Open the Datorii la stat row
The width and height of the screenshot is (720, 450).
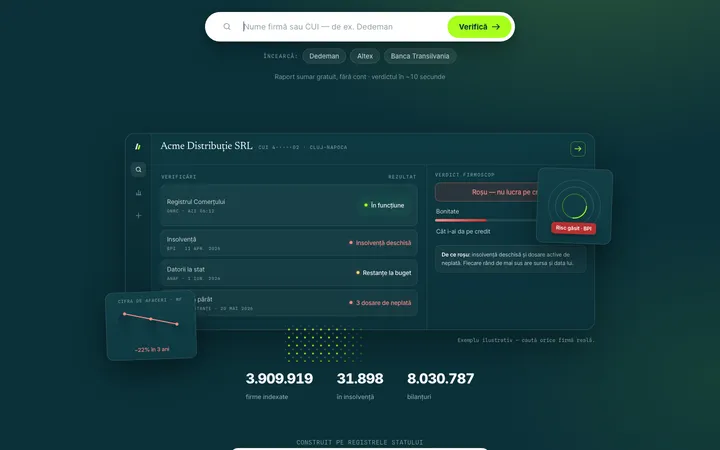[289, 273]
